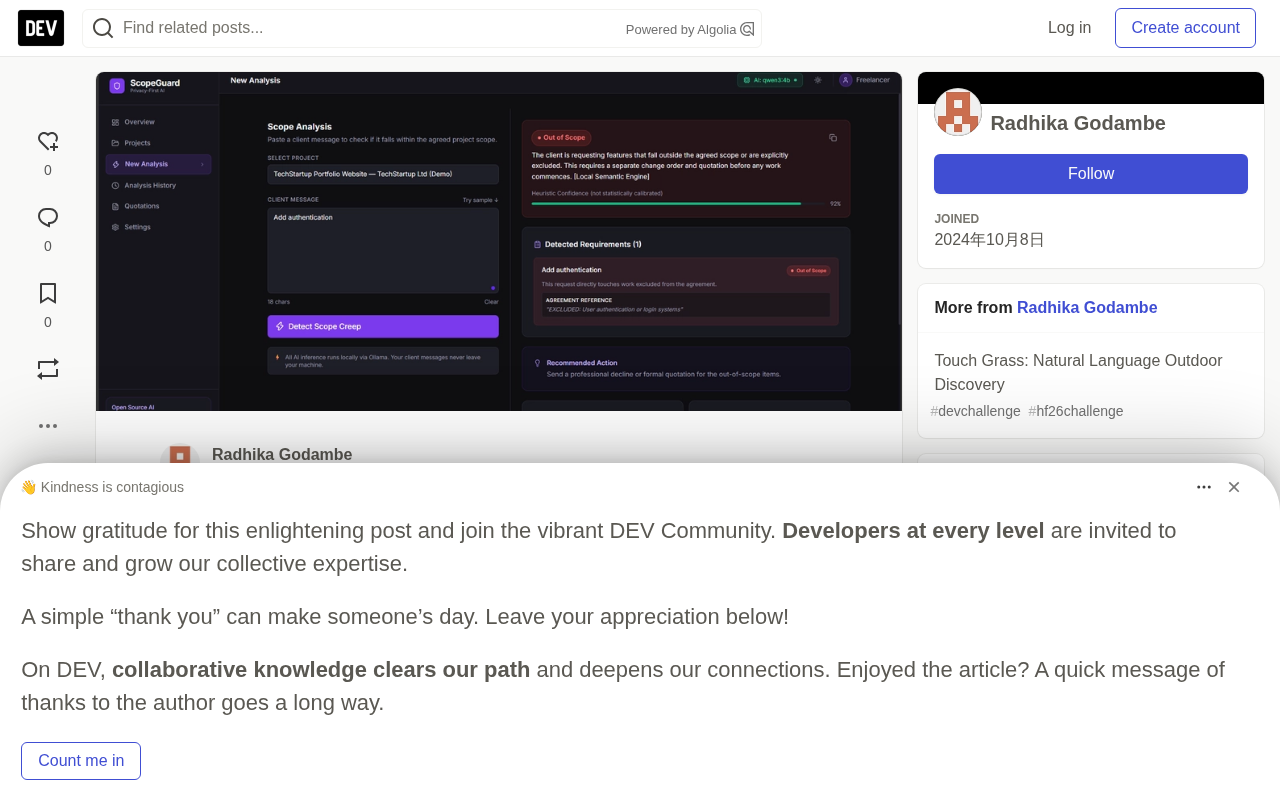
Task: Bookmark the post with save icon
Action: click(48, 293)
